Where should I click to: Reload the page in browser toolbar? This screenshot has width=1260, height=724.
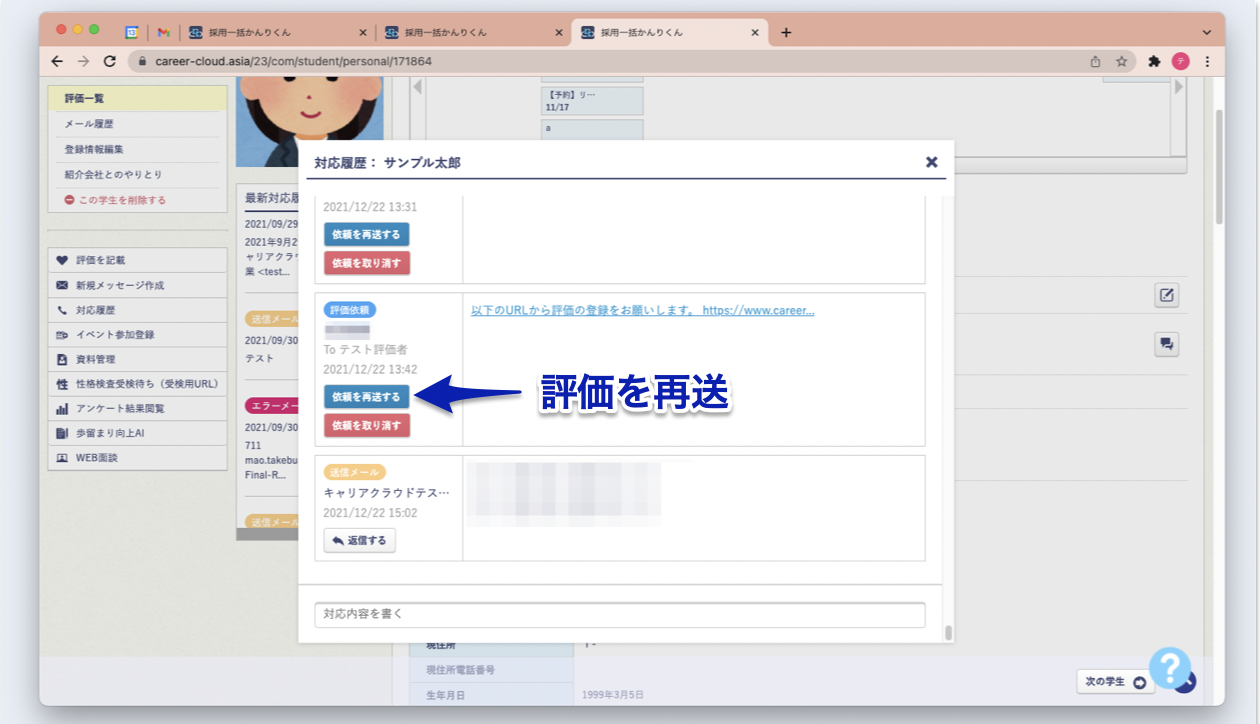click(x=109, y=61)
